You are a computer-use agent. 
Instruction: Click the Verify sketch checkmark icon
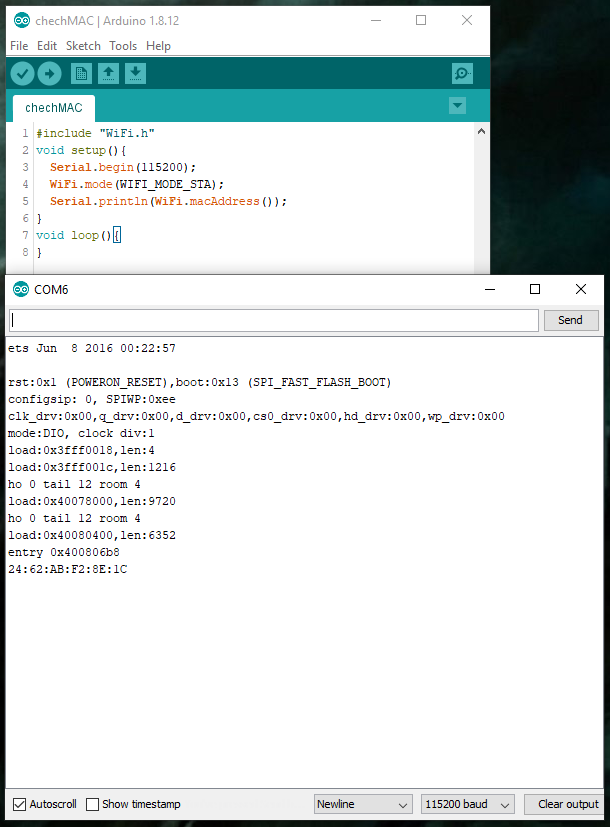(22, 74)
